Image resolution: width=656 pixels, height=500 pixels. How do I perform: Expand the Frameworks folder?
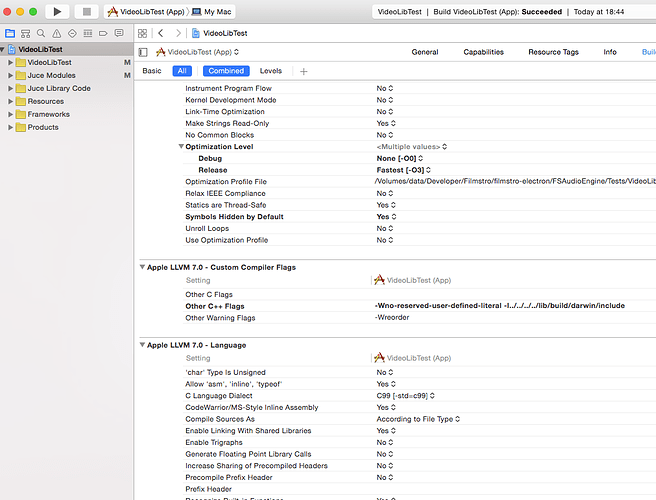click(10, 114)
